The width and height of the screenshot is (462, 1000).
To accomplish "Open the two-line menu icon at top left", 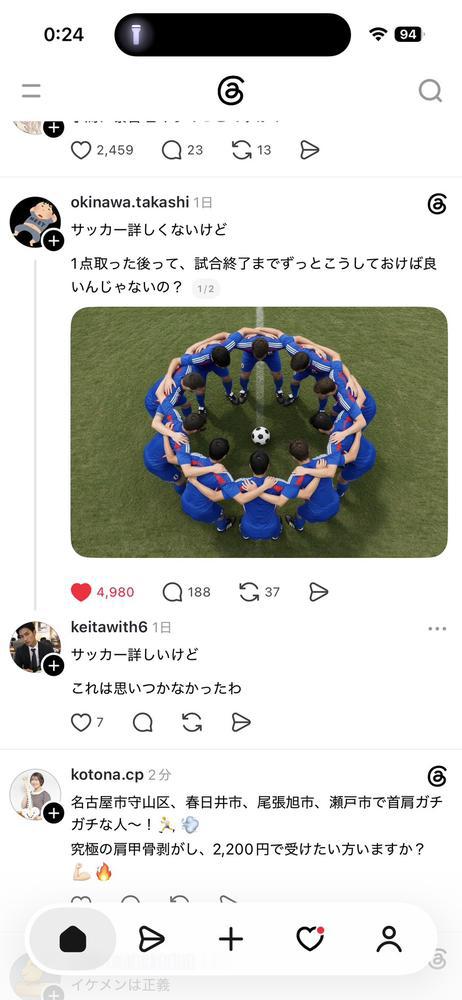I will pos(31,91).
